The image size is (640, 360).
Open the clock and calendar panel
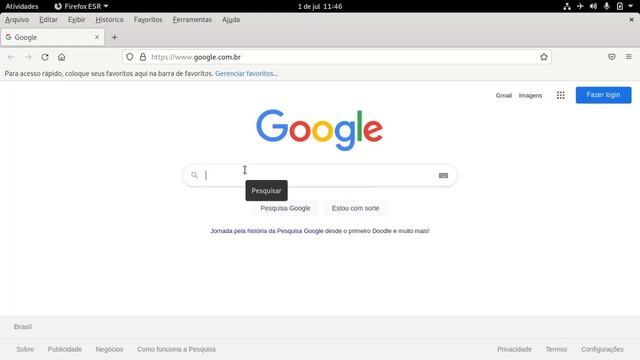click(x=320, y=6)
